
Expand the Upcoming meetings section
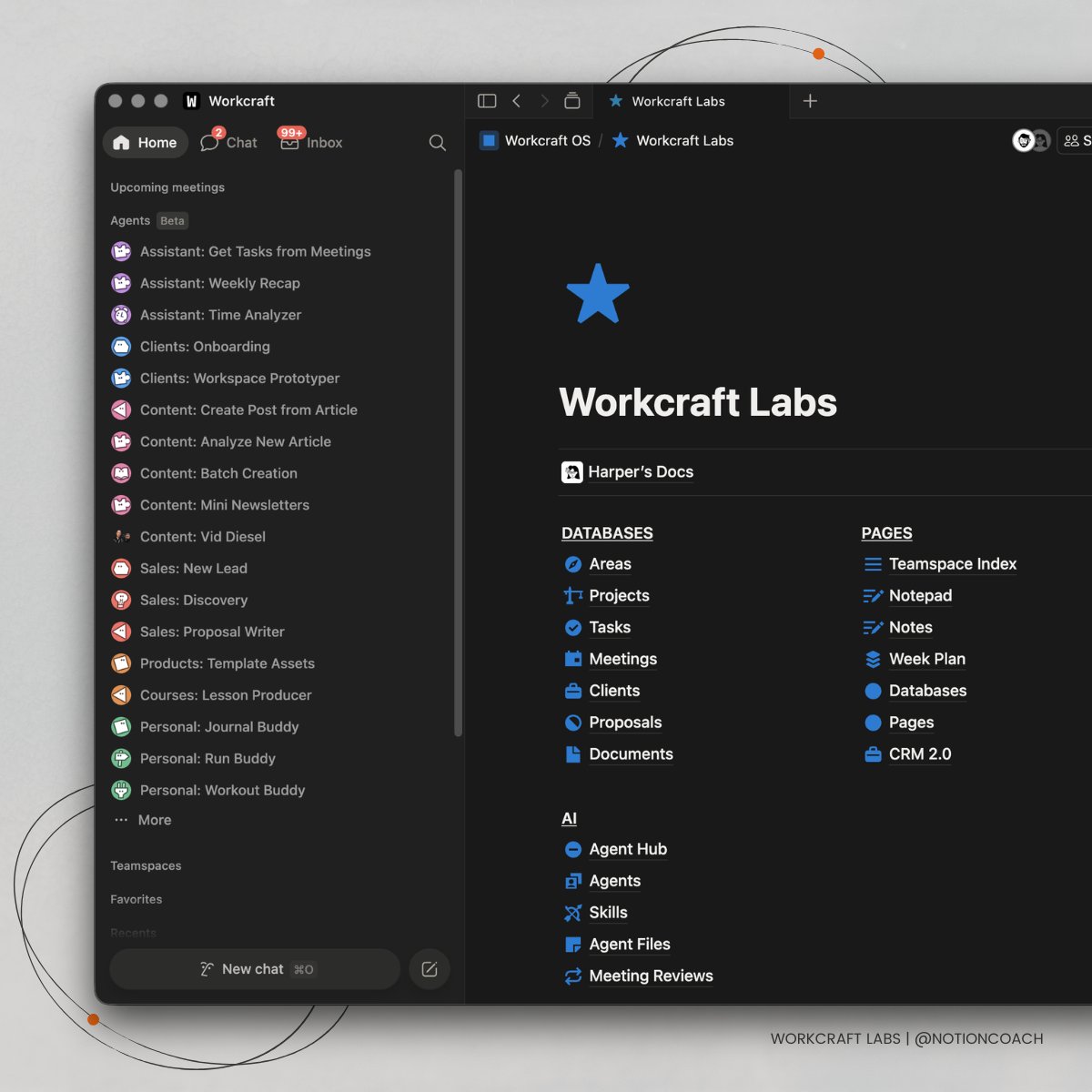pyautogui.click(x=167, y=187)
